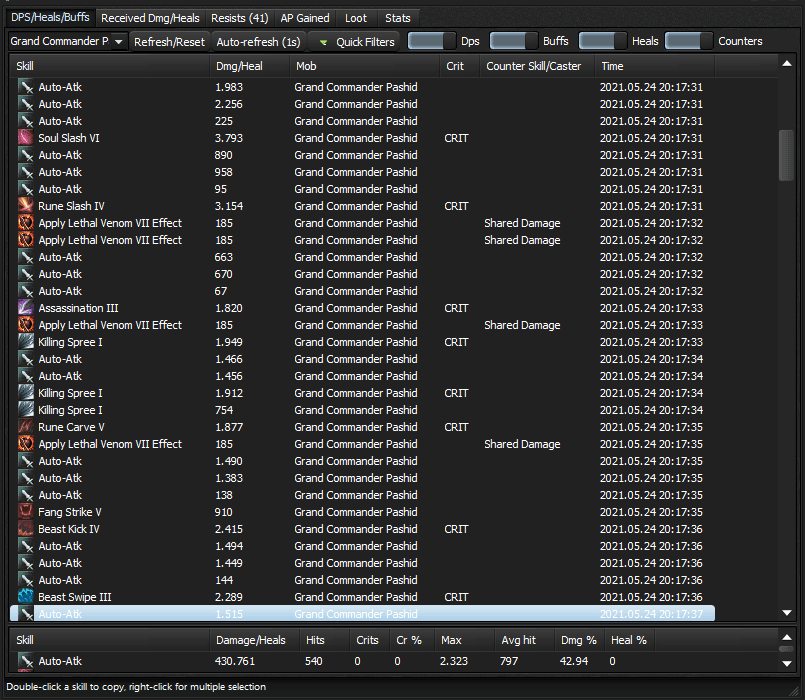The image size is (805, 700).
Task: Click the Rune Slash IV skill icon
Action: (26, 206)
